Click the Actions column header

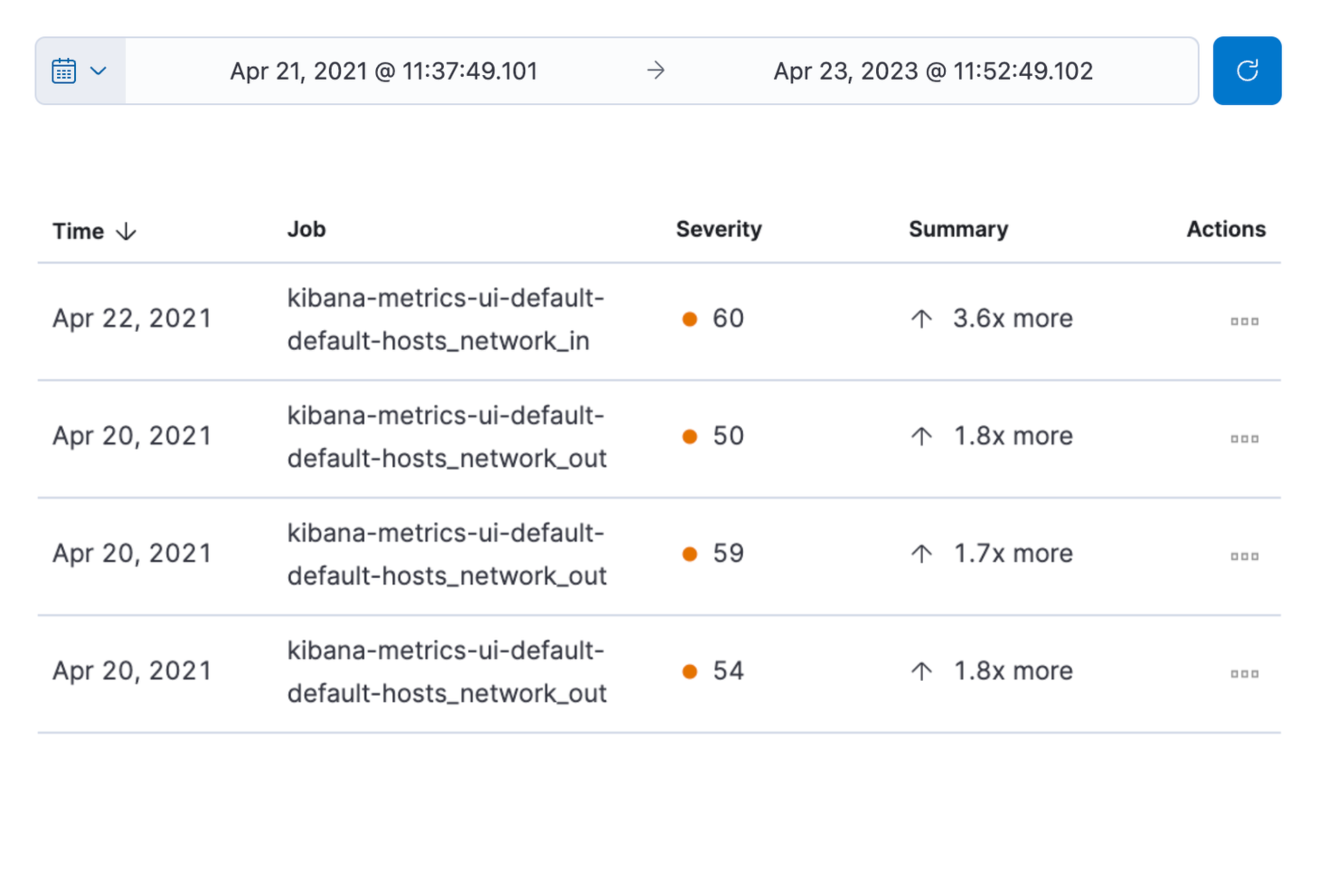point(1226,230)
